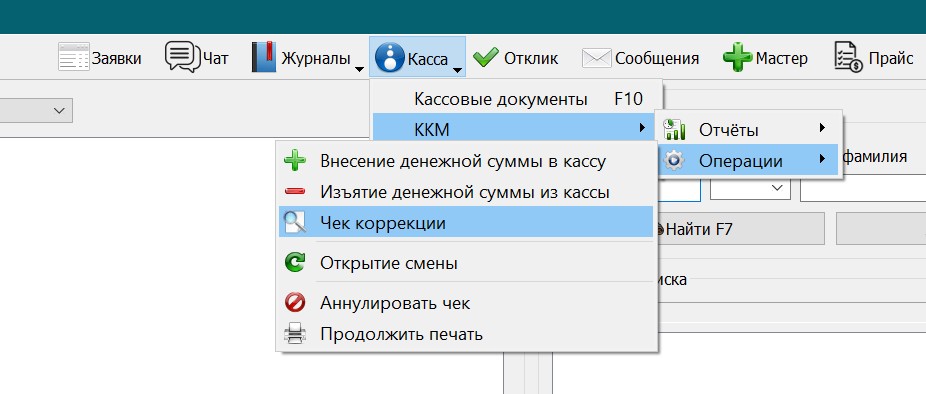Click the Отчёты chart icon
Viewport: 926px width, 394px height.
pyautogui.click(x=674, y=129)
